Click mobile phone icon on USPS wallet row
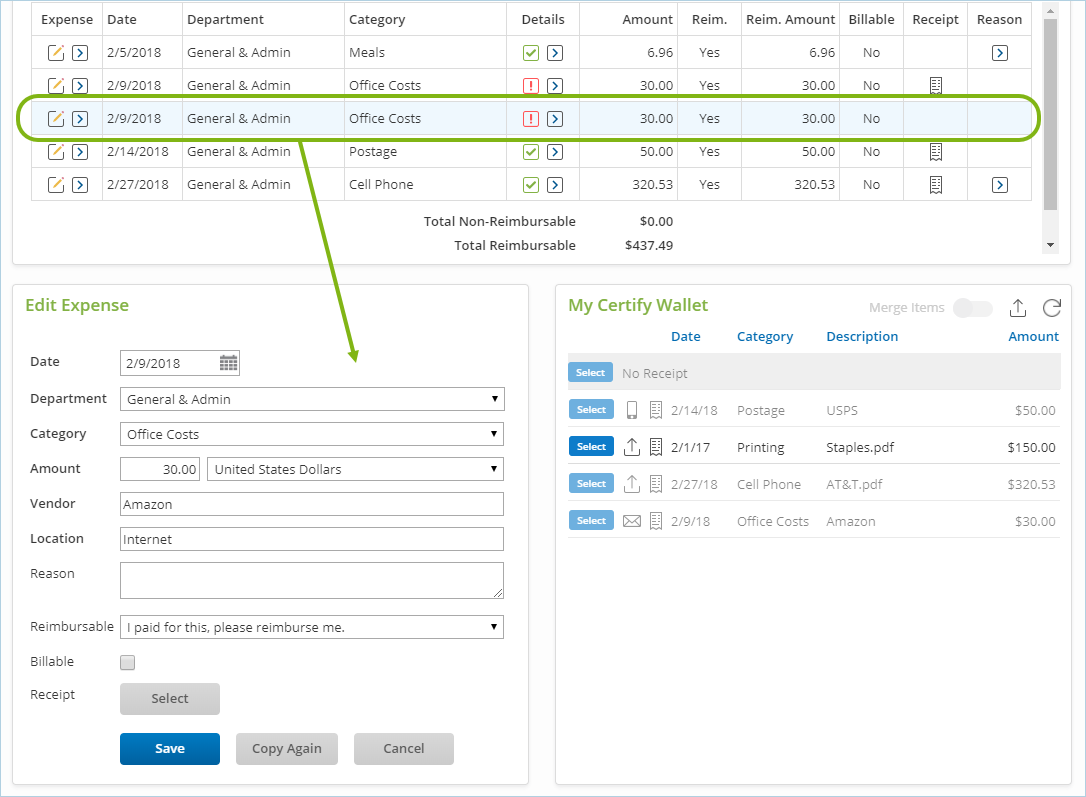This screenshot has height=797, width=1086. click(632, 410)
